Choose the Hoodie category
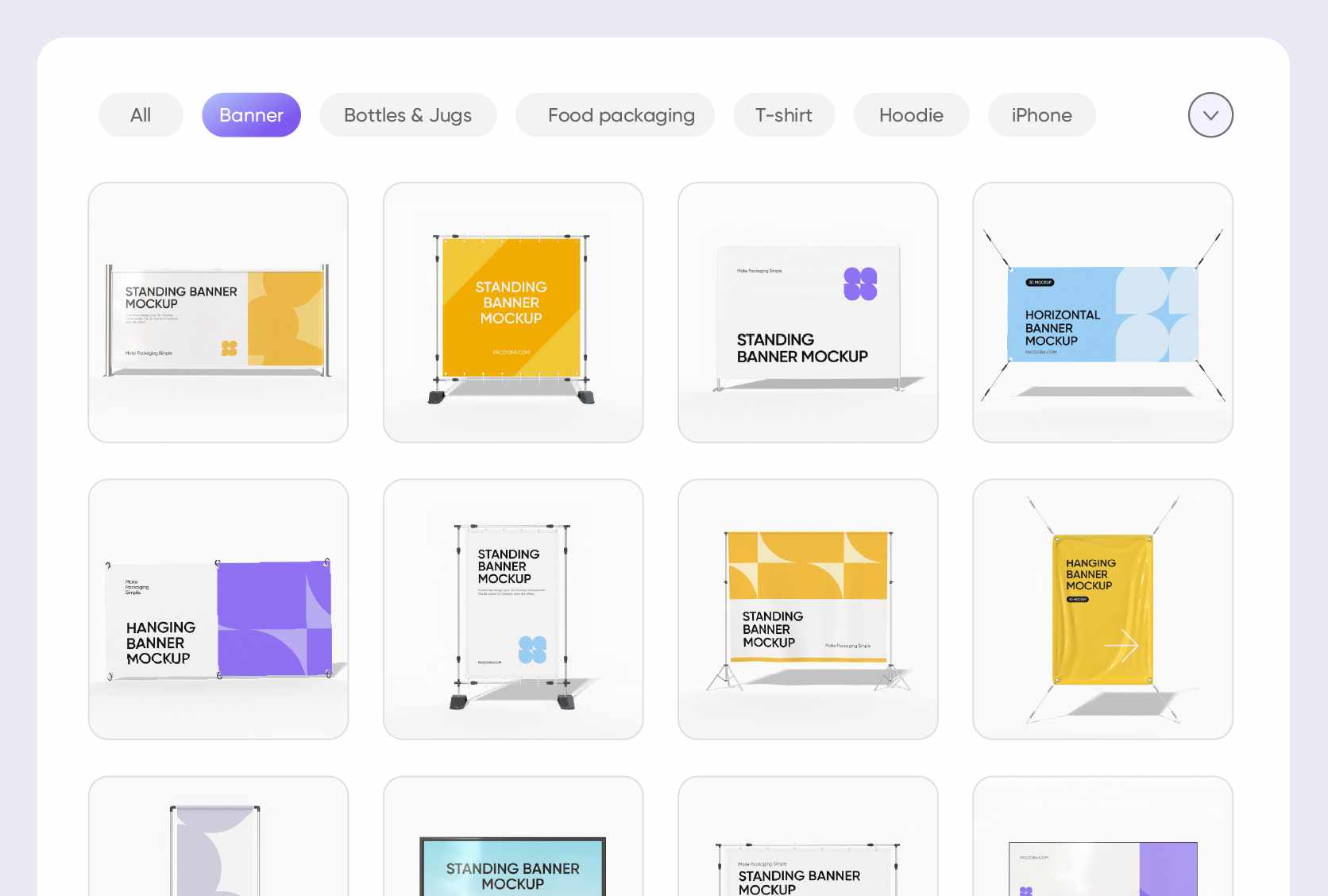 tap(911, 115)
